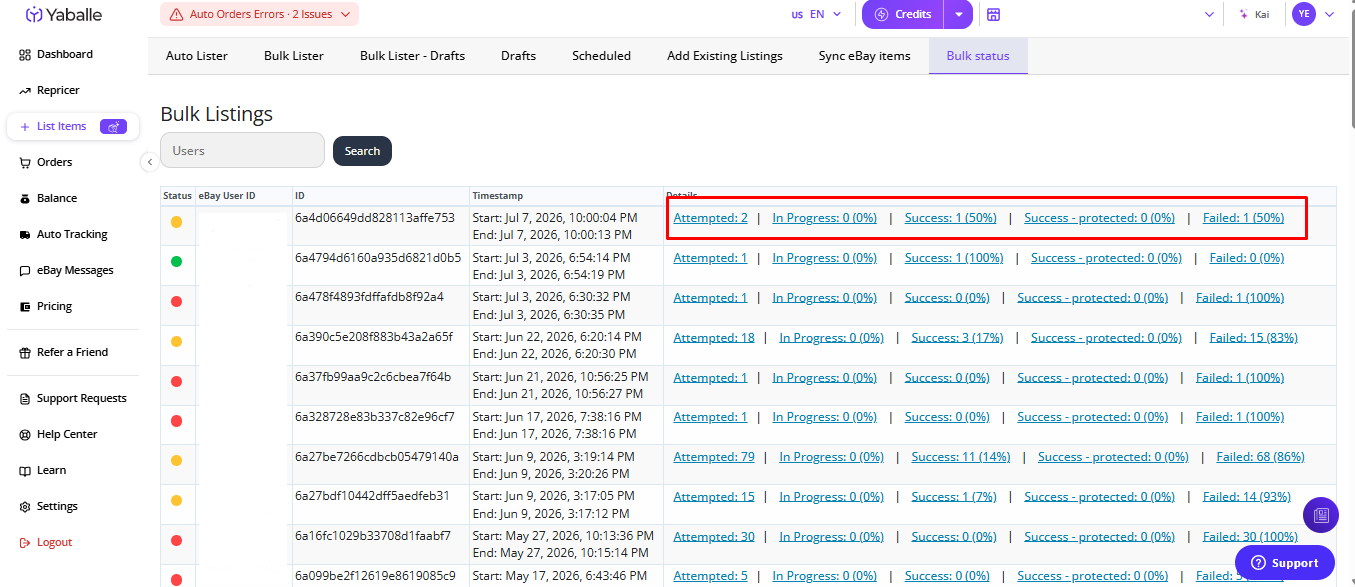1355x587 pixels.
Task: Open Attempted: 5 link
Action: coord(710,576)
